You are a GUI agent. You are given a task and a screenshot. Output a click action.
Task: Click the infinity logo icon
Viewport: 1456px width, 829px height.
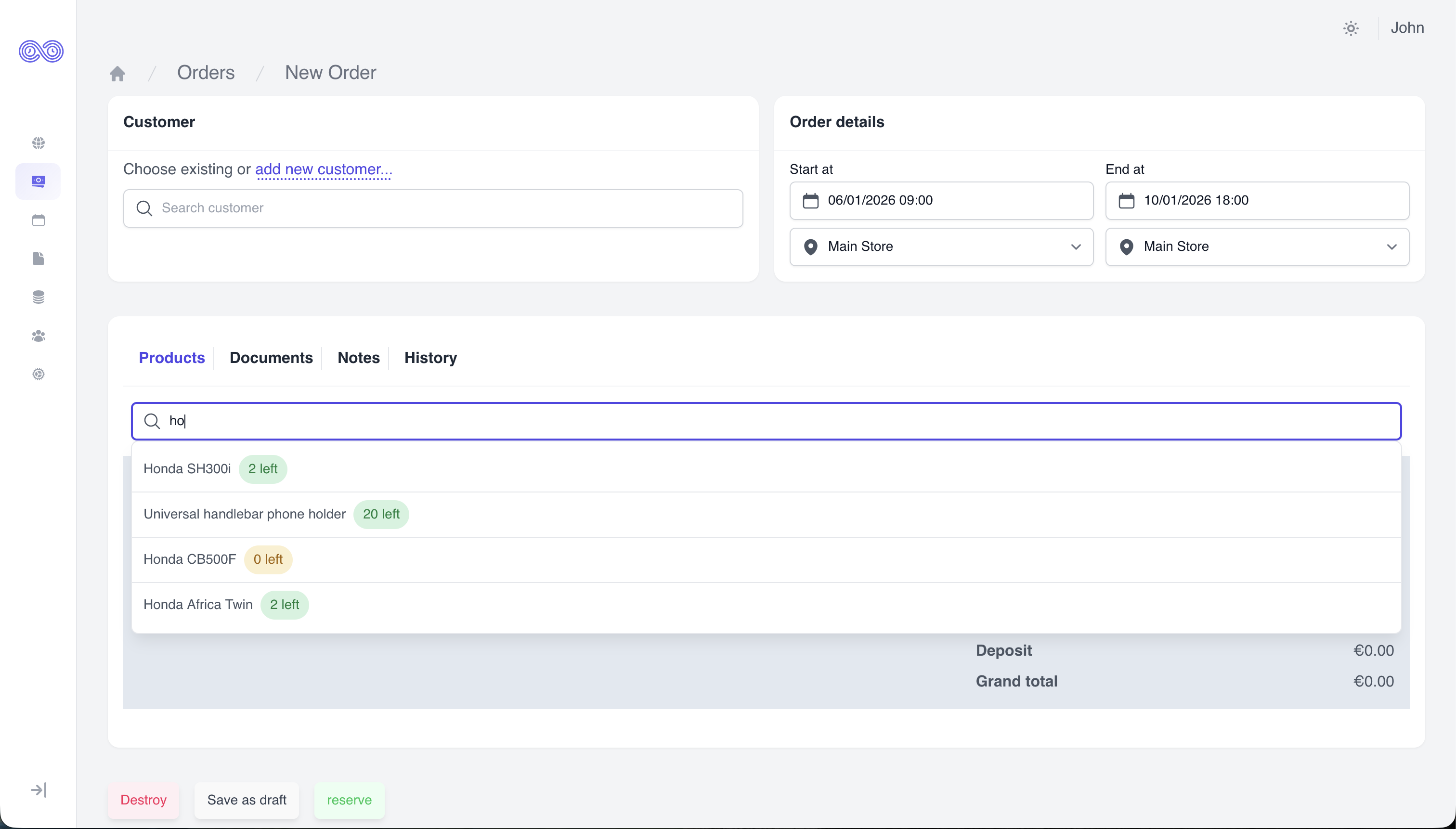click(41, 51)
